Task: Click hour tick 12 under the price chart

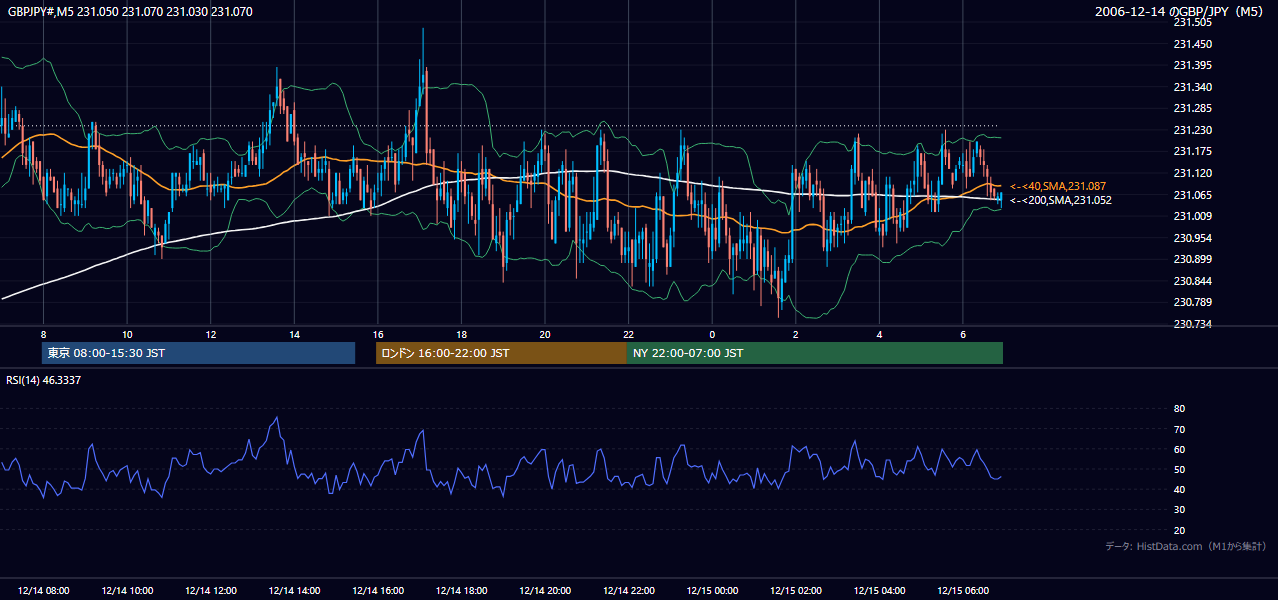Action: click(211, 334)
